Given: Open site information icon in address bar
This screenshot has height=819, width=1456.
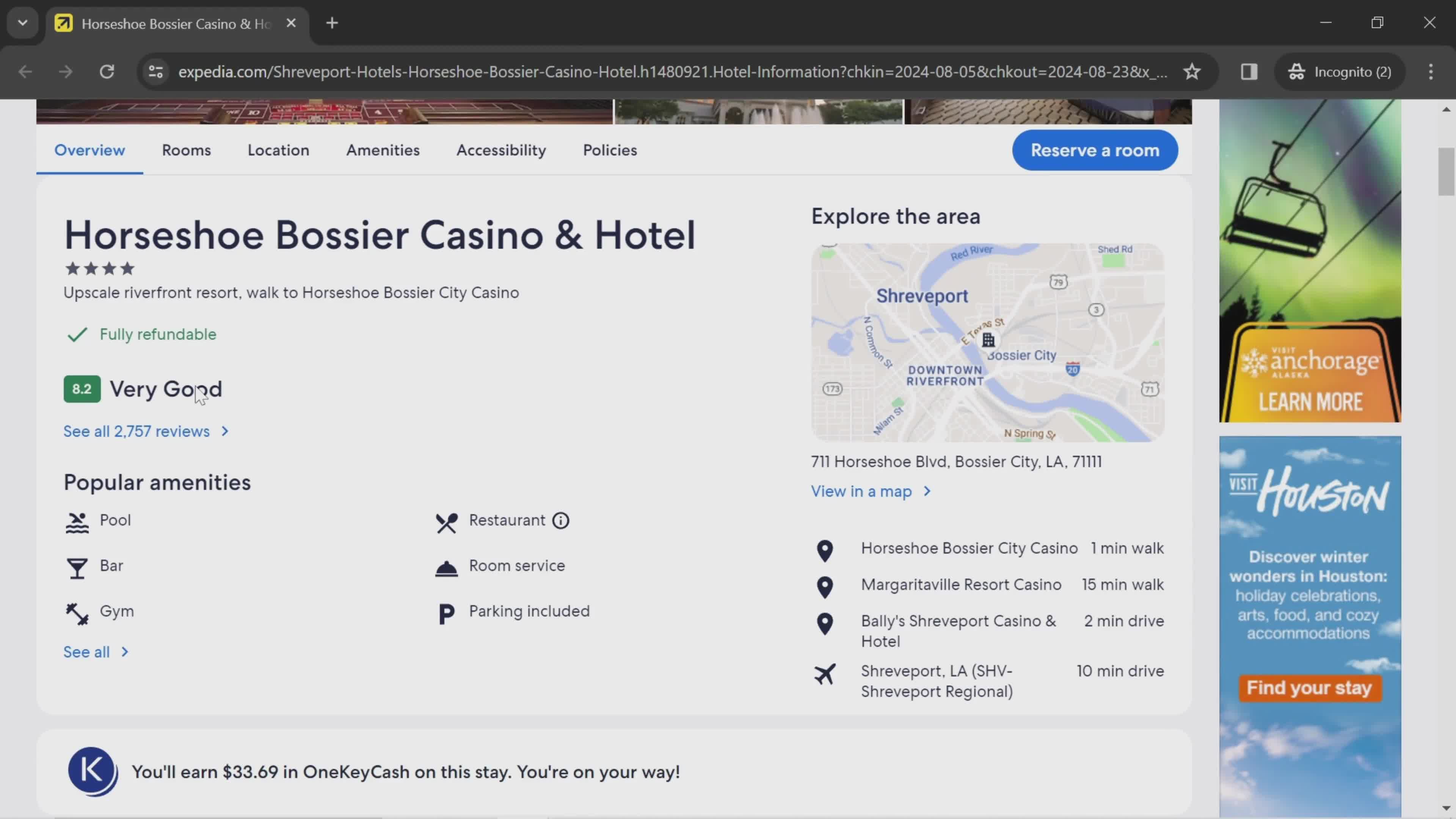Looking at the screenshot, I should [155, 72].
